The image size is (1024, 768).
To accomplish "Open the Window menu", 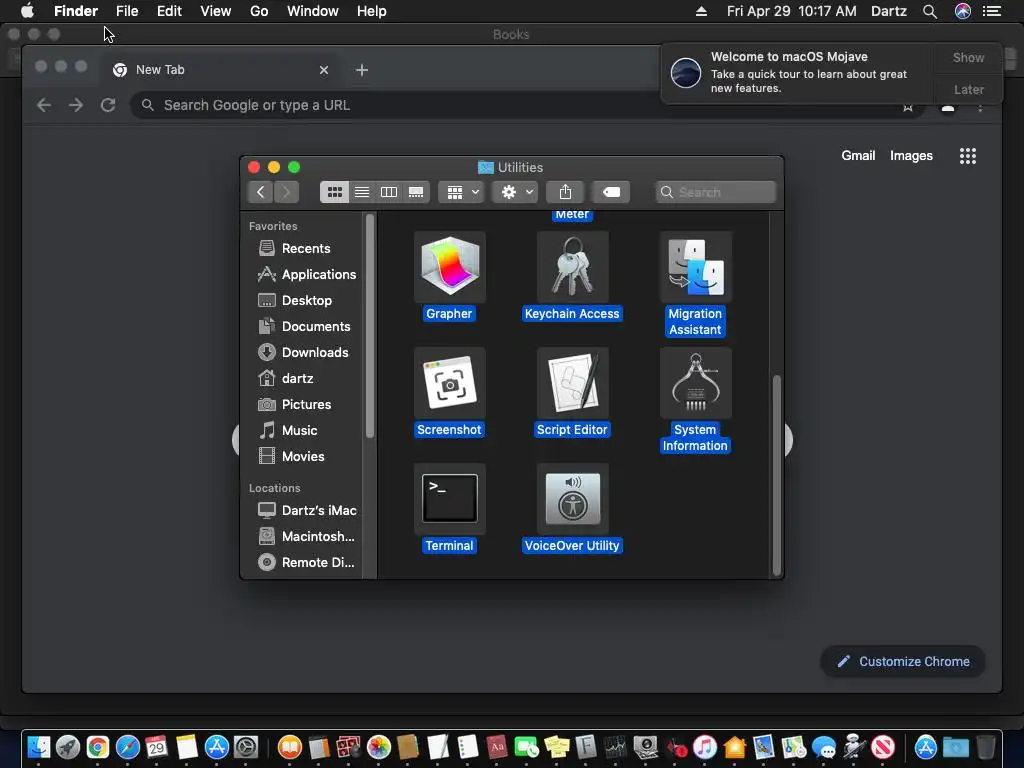I will [313, 11].
